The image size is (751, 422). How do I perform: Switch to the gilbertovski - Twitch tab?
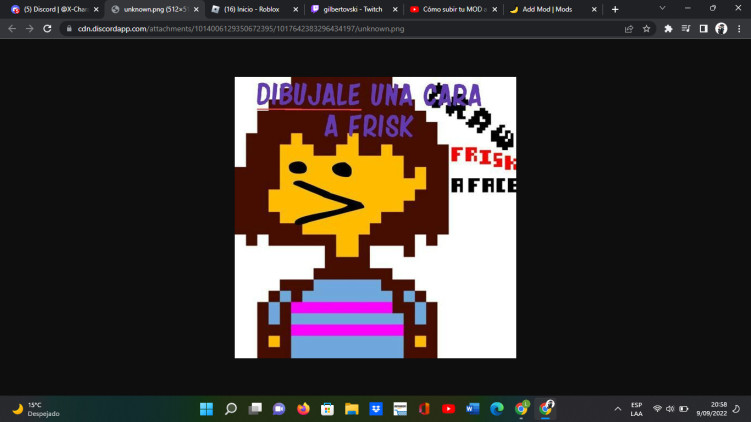point(352,9)
